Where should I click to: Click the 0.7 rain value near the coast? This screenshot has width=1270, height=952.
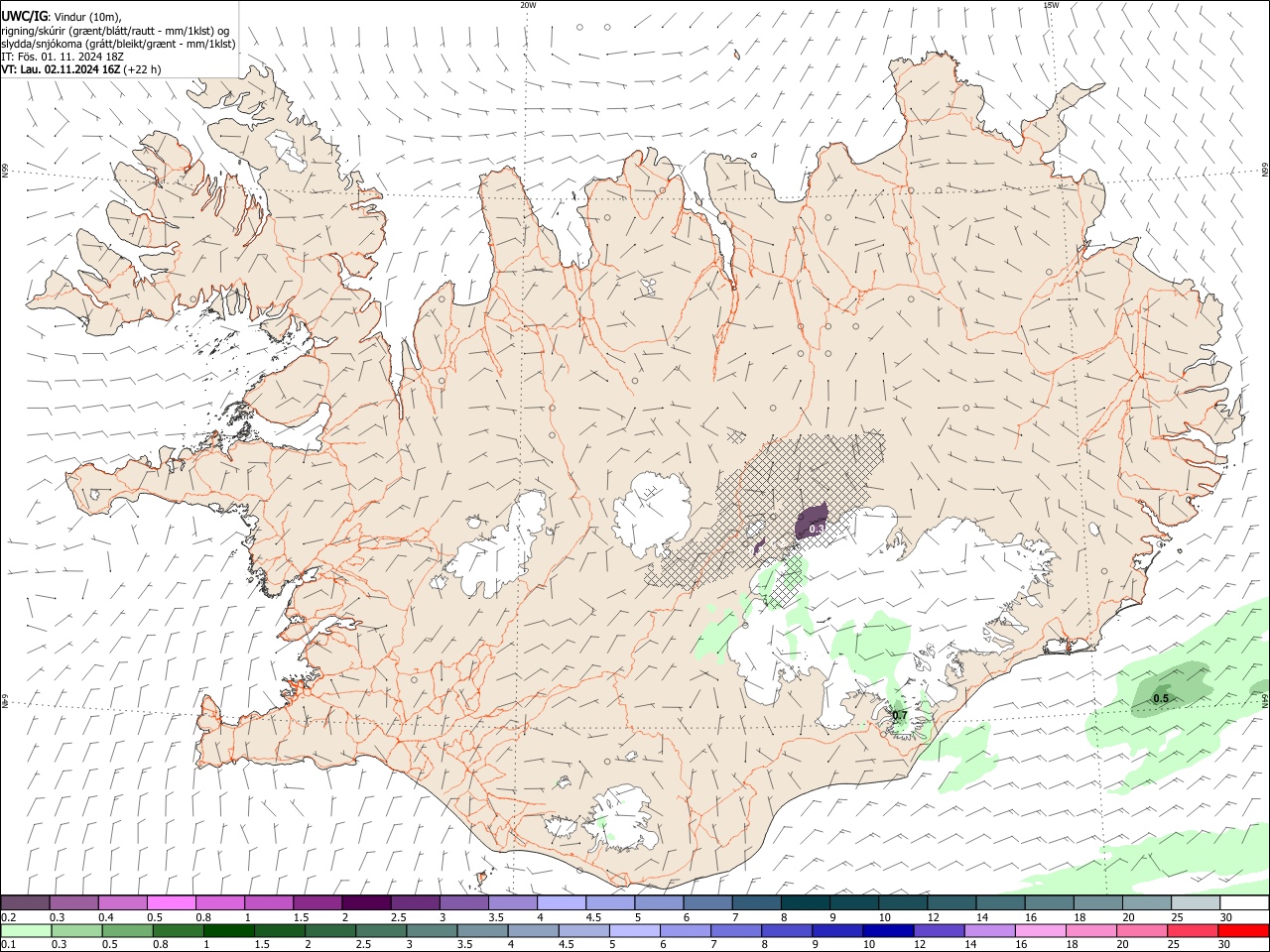(900, 716)
